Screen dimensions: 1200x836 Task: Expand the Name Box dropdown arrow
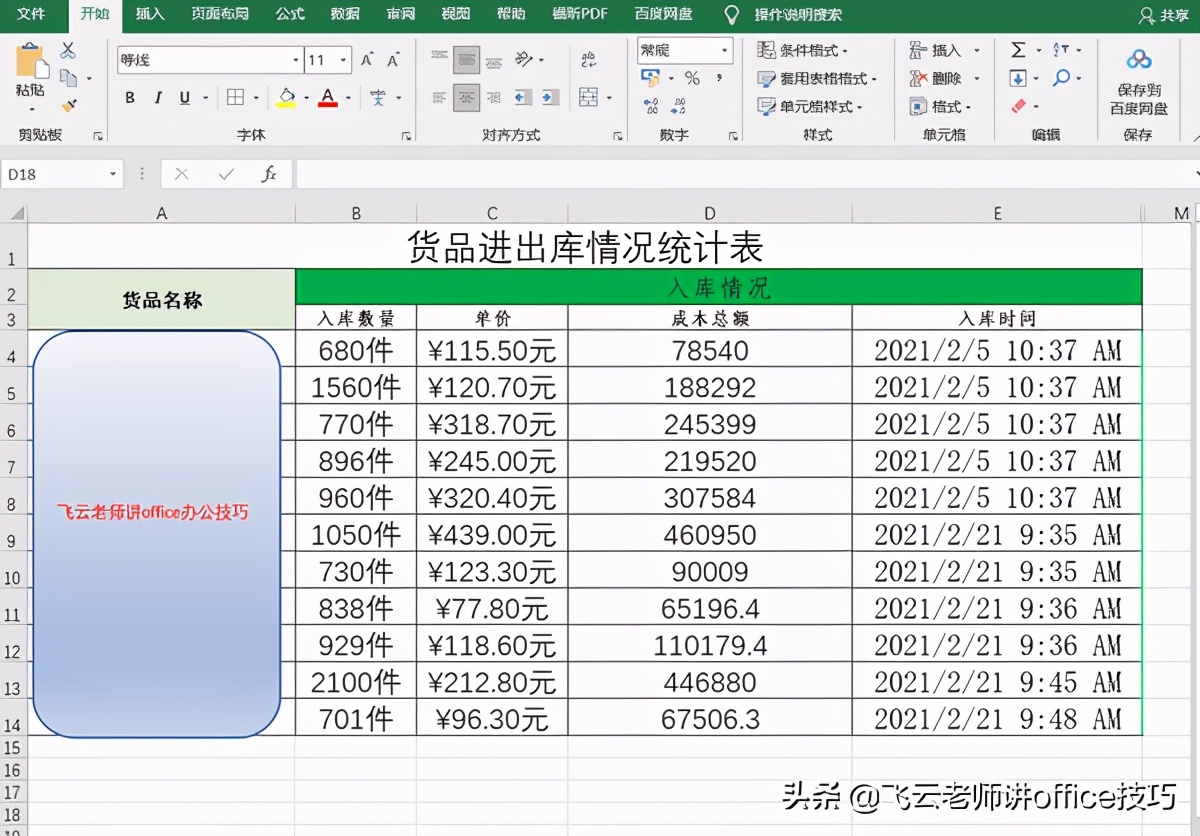click(113, 174)
